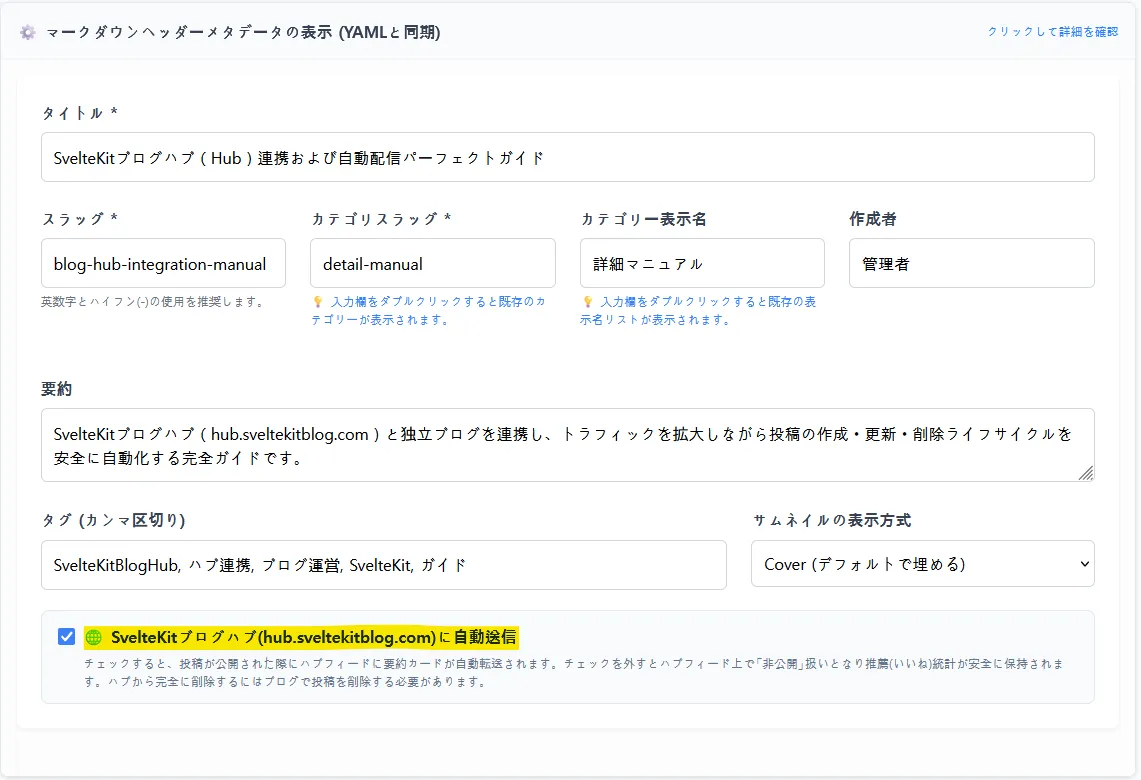The height and width of the screenshot is (780, 1141).
Task: Click the gear icon in metadata header
Action: [x=28, y=32]
